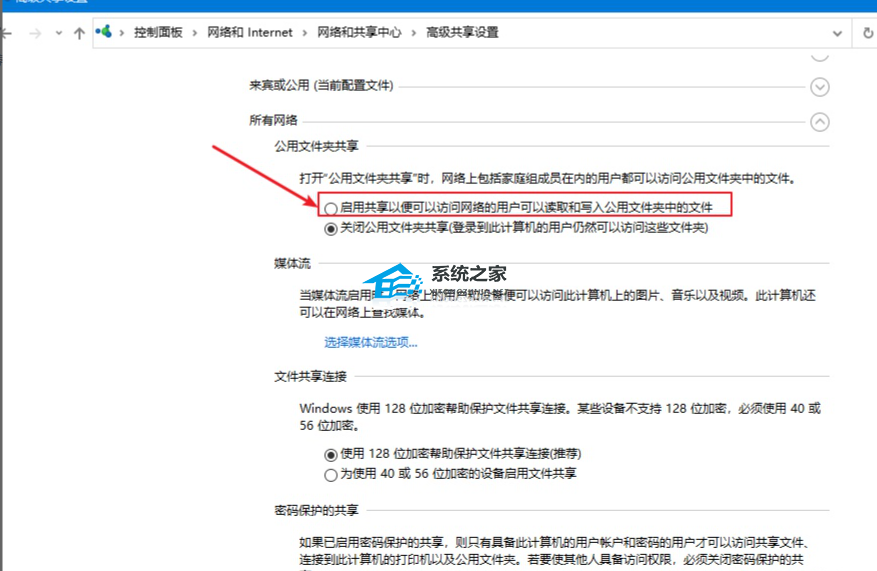Click the 文件共享连接 heading text

click(x=310, y=376)
